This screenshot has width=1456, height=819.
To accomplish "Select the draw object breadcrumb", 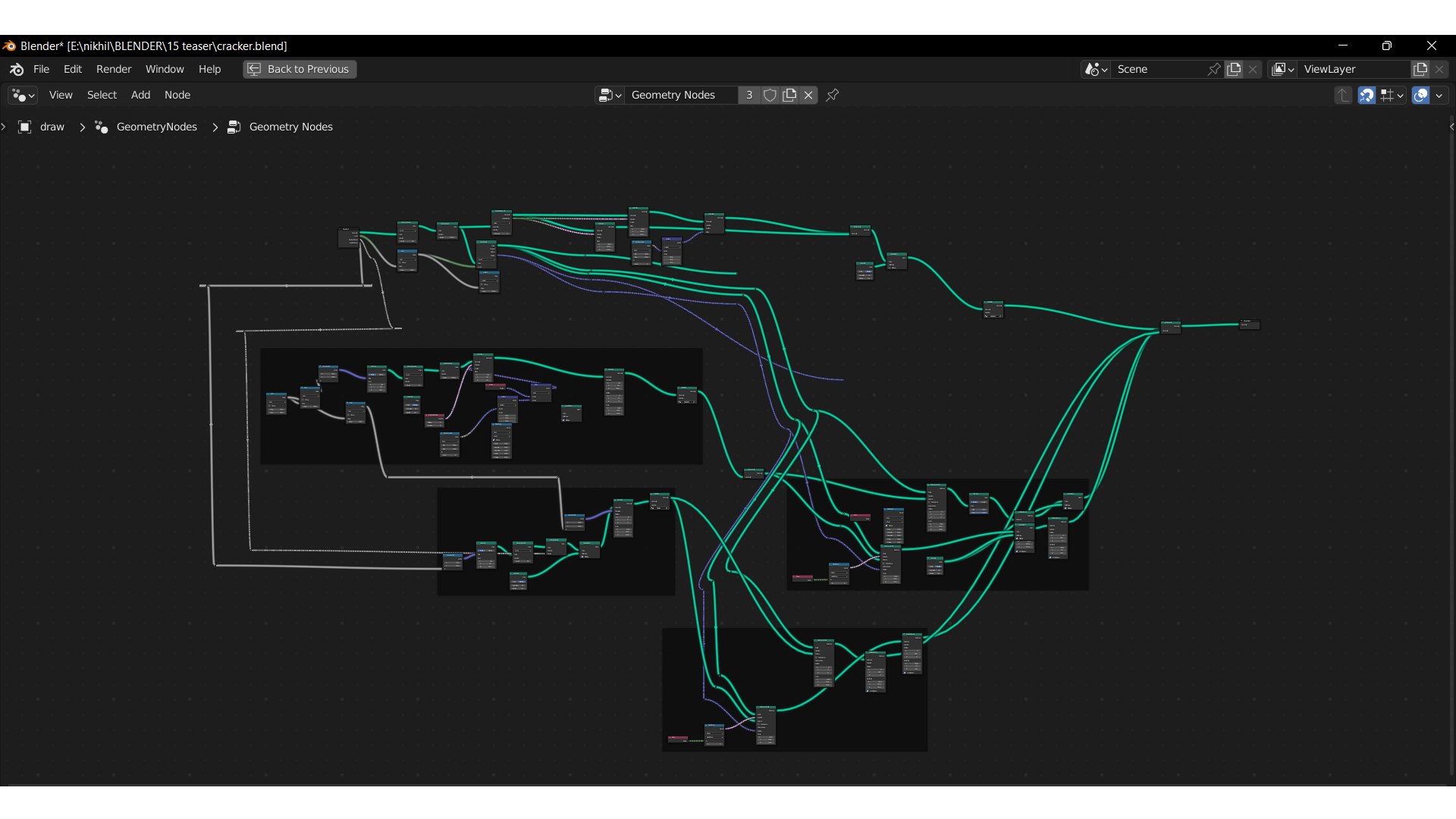I will (42, 127).
